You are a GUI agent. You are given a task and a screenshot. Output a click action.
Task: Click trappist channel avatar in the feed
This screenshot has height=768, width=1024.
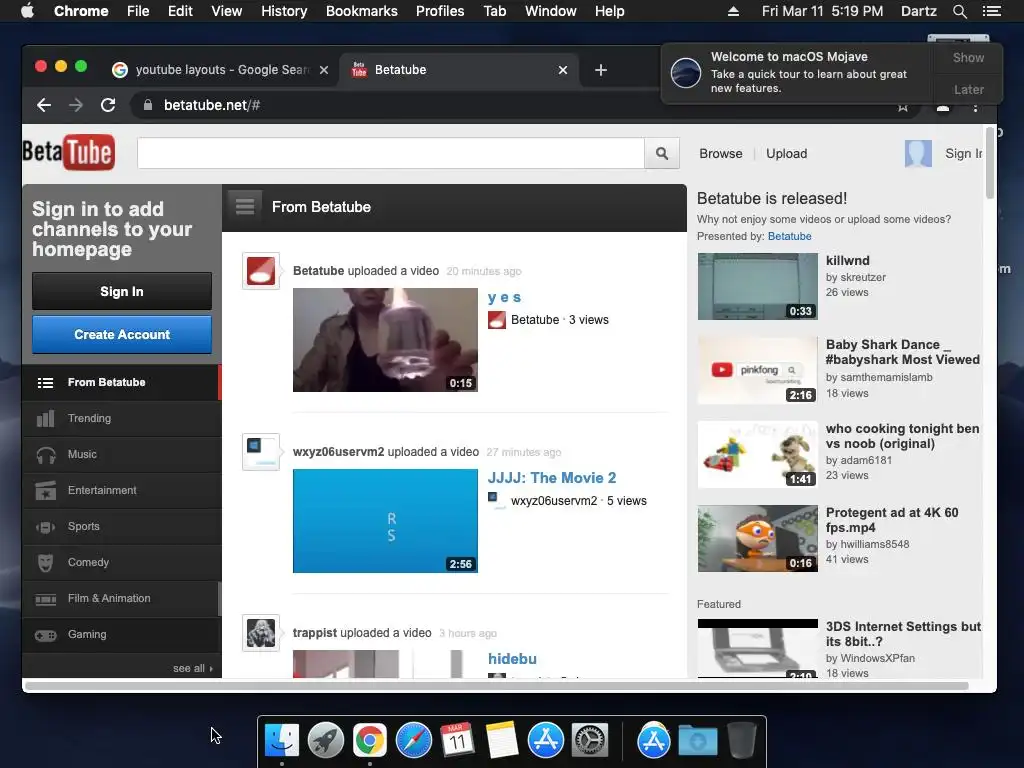coord(261,633)
